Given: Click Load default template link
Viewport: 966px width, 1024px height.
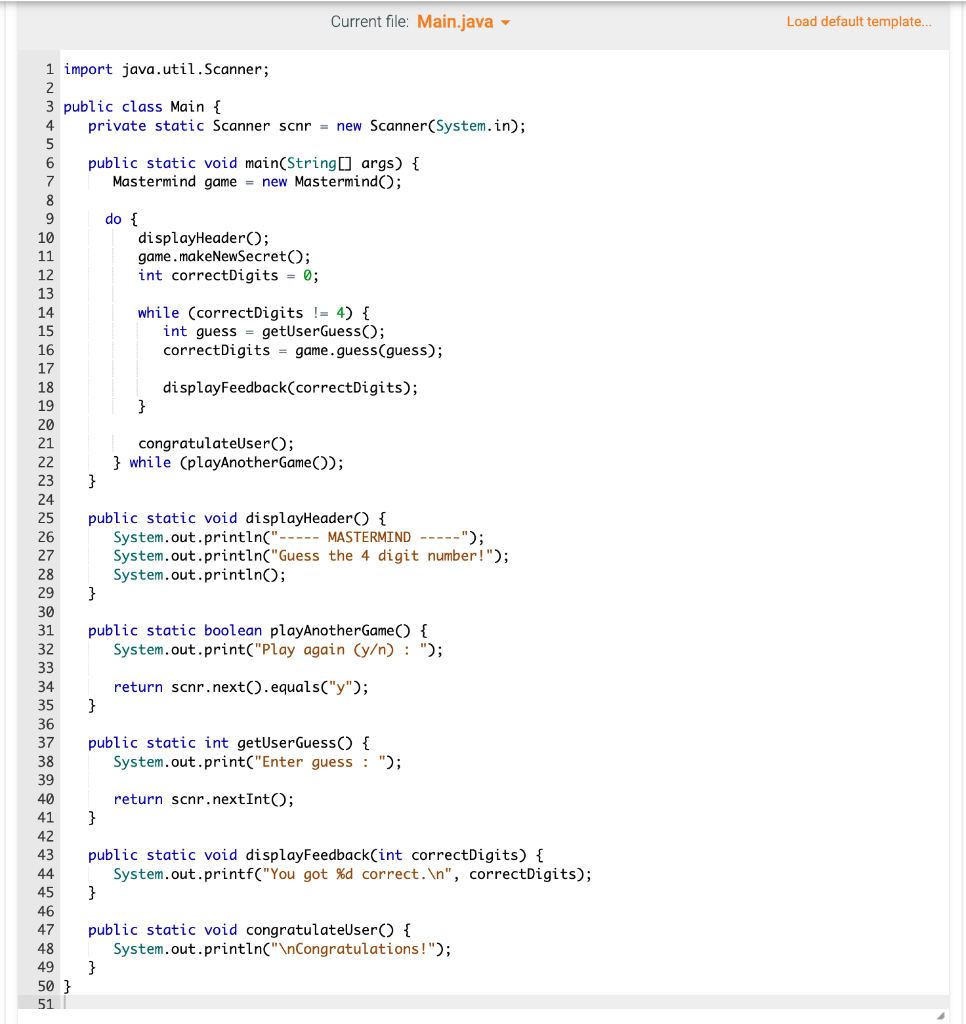Looking at the screenshot, I should 858,21.
